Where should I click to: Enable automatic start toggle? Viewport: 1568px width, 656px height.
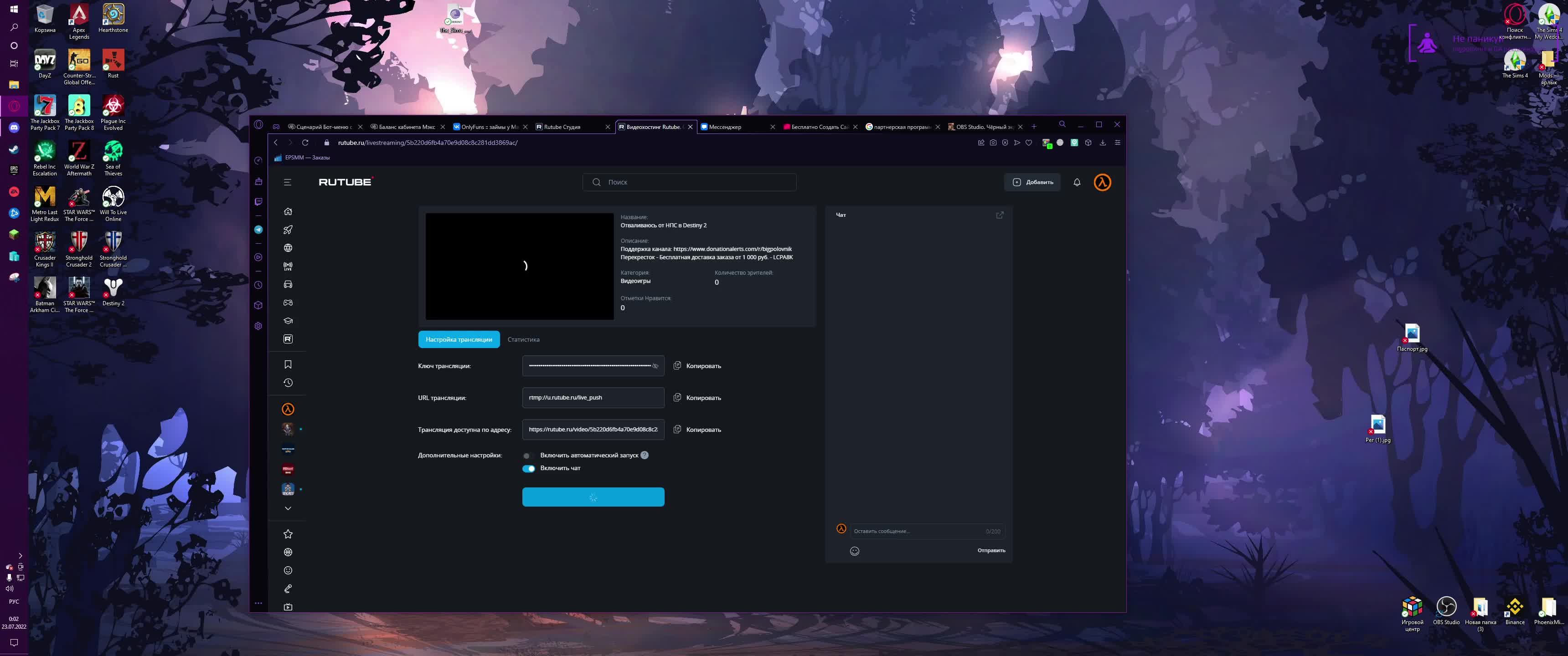[x=528, y=456]
